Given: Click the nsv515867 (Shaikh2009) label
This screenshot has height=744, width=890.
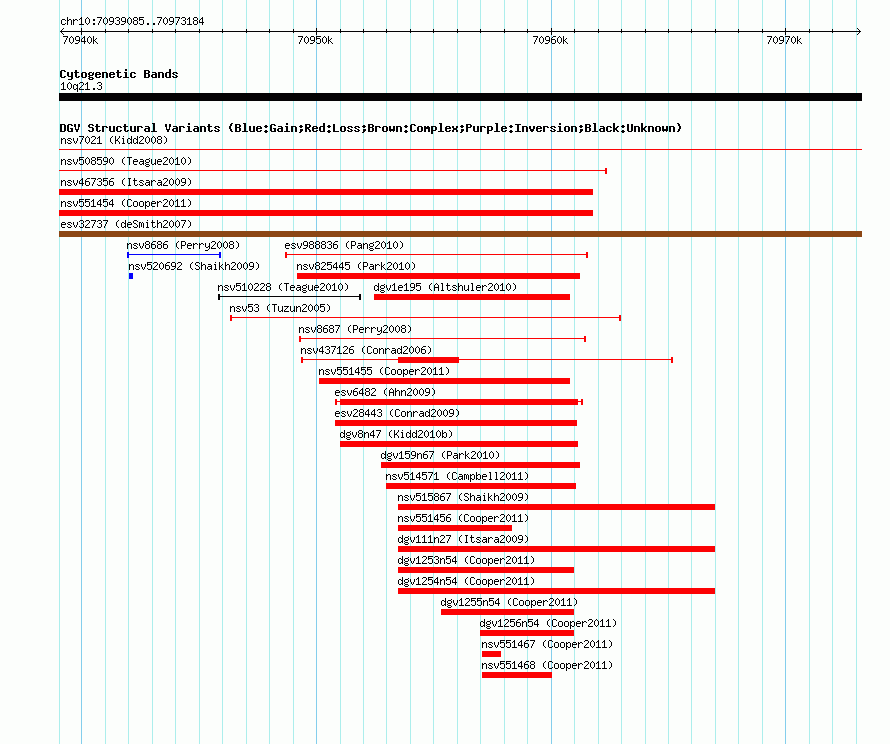Looking at the screenshot, I should coord(463,497).
